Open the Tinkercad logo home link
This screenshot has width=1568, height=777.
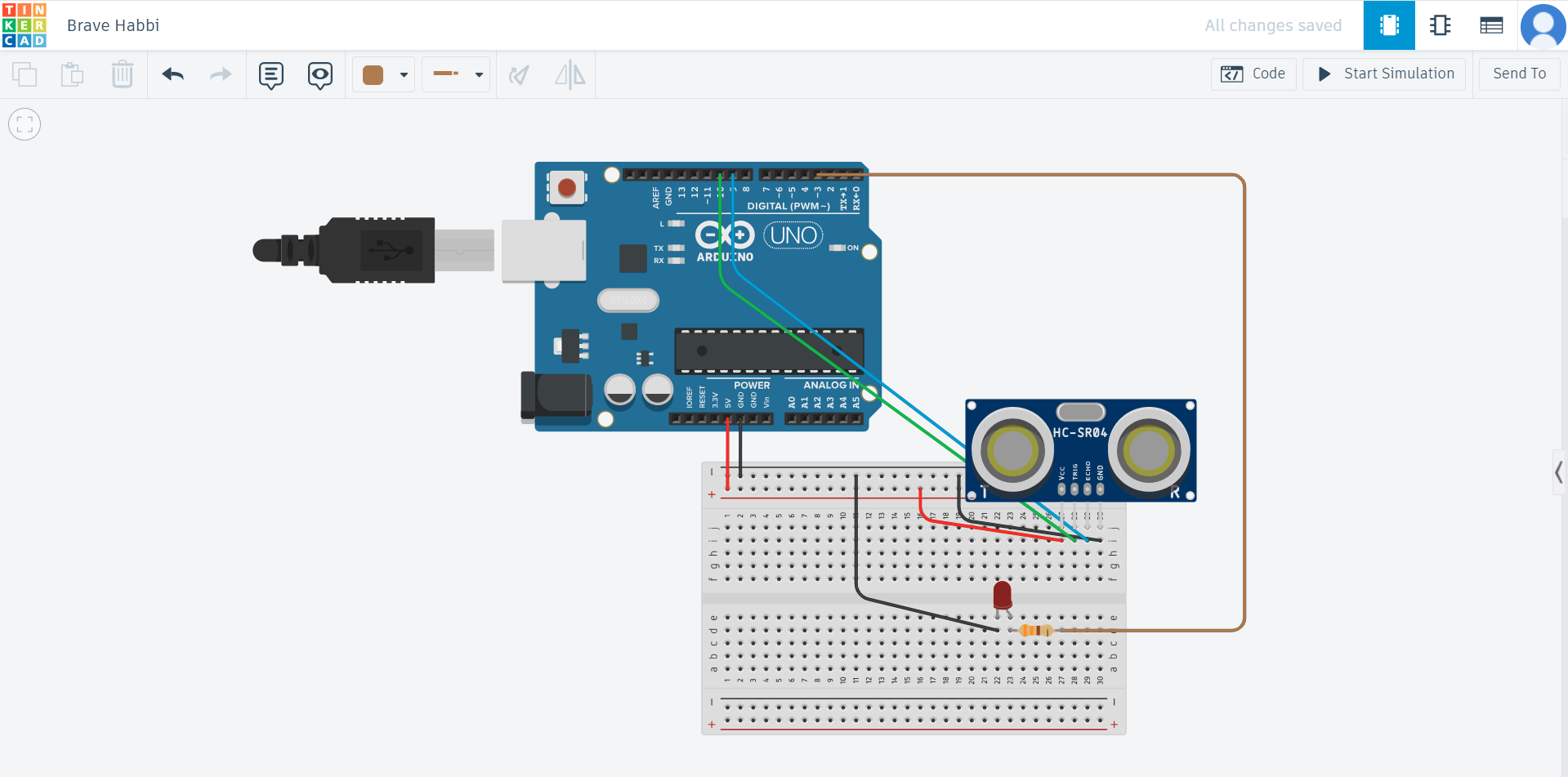pyautogui.click(x=25, y=25)
